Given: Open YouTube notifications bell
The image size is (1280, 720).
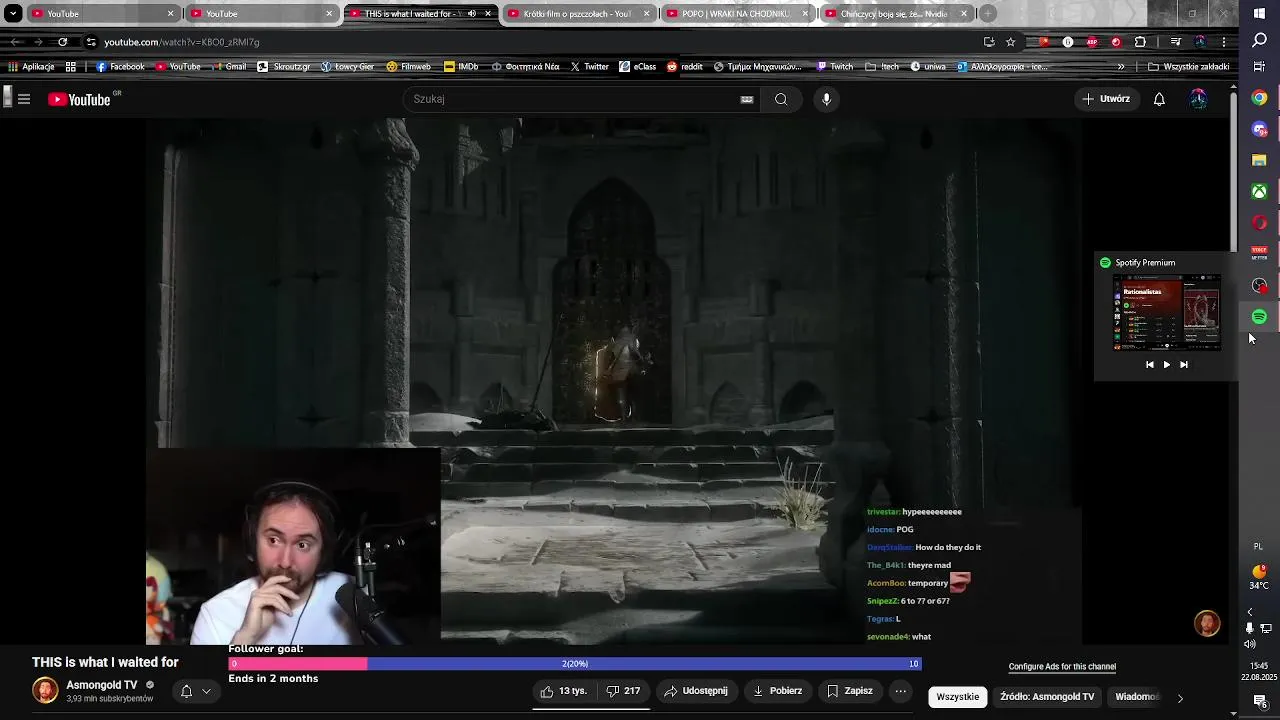Looking at the screenshot, I should (1159, 99).
